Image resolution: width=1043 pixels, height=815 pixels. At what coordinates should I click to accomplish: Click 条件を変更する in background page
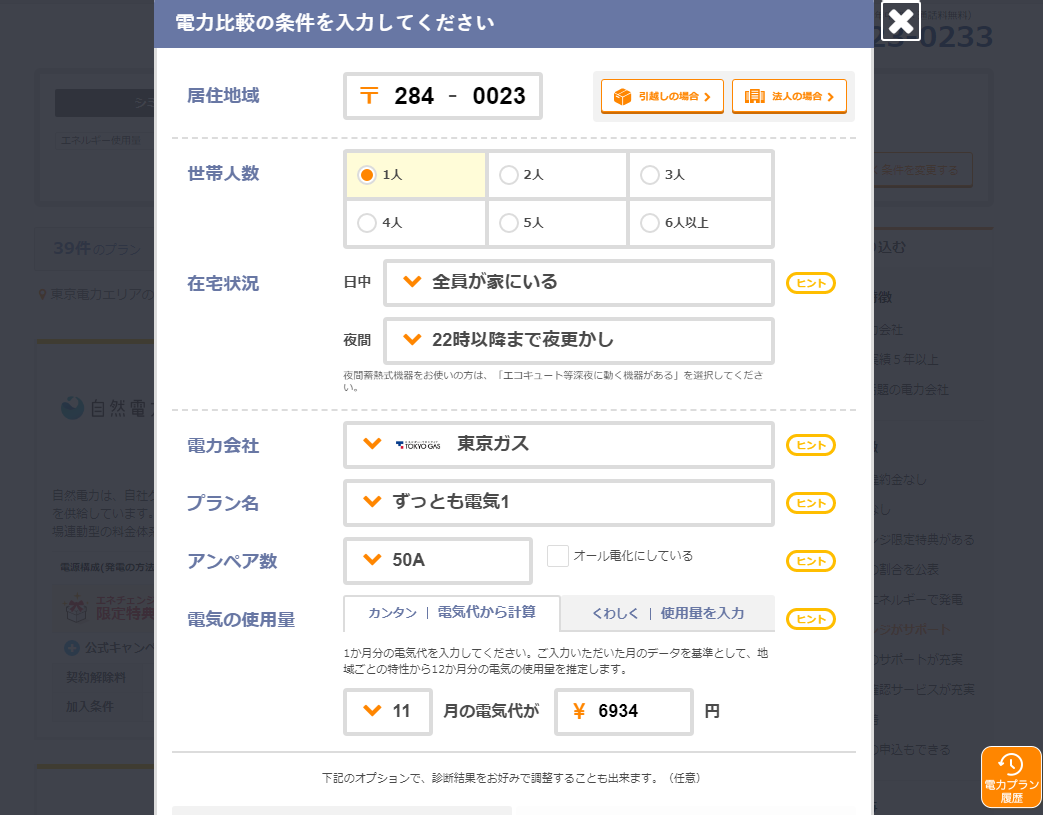[921, 170]
